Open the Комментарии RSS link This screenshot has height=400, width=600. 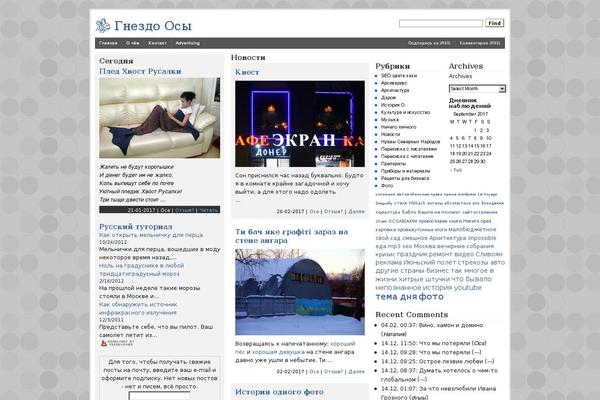tap(480, 43)
